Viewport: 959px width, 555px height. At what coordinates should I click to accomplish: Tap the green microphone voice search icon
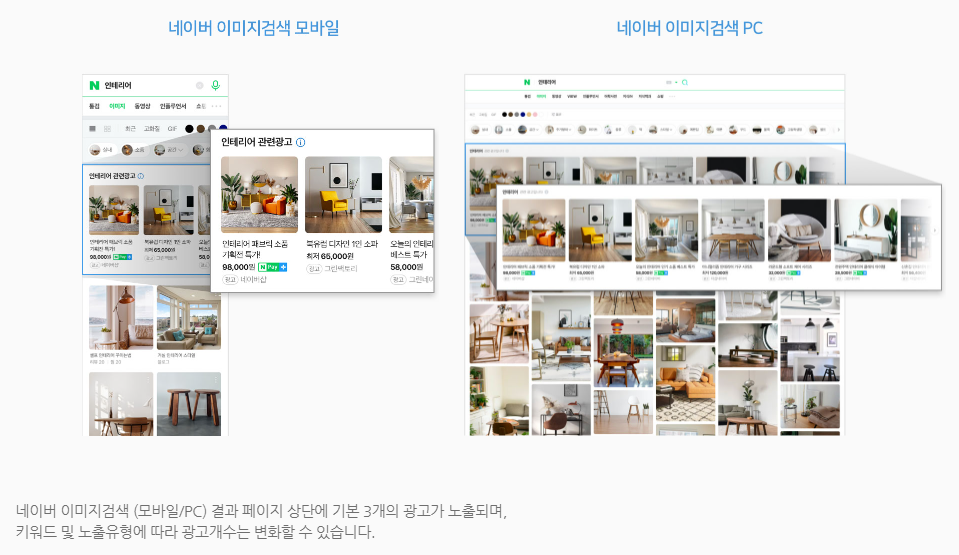point(215,86)
